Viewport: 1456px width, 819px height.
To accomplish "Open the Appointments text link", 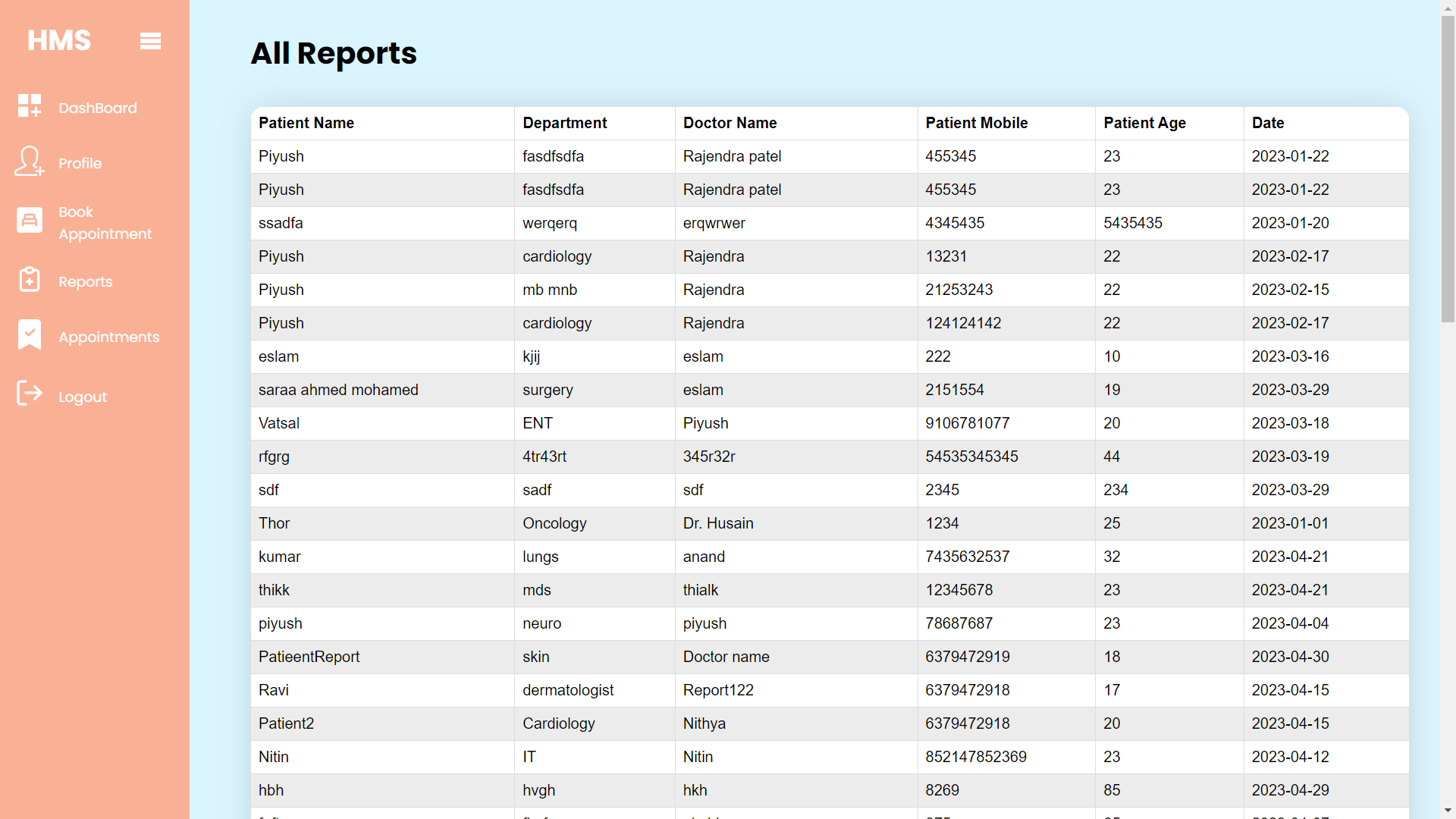I will point(108,337).
